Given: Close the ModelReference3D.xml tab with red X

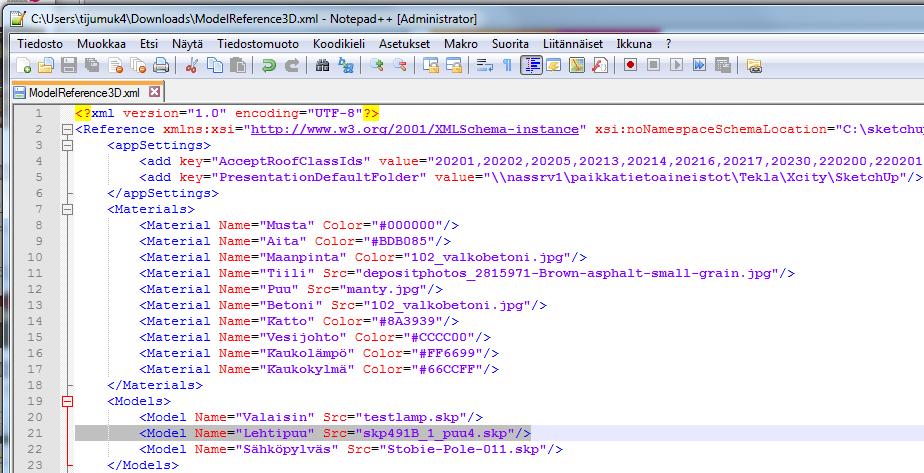Looking at the screenshot, I should point(154,92).
